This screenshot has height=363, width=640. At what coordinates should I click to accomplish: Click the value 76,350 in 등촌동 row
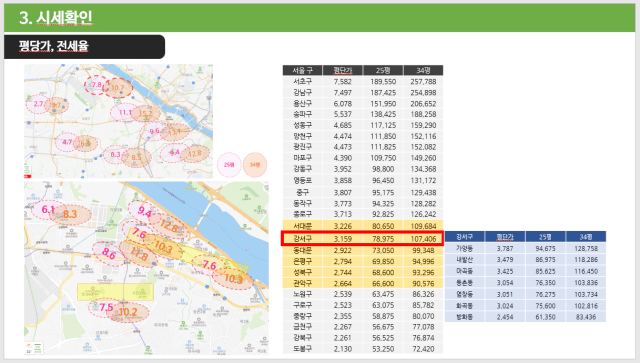545,283
